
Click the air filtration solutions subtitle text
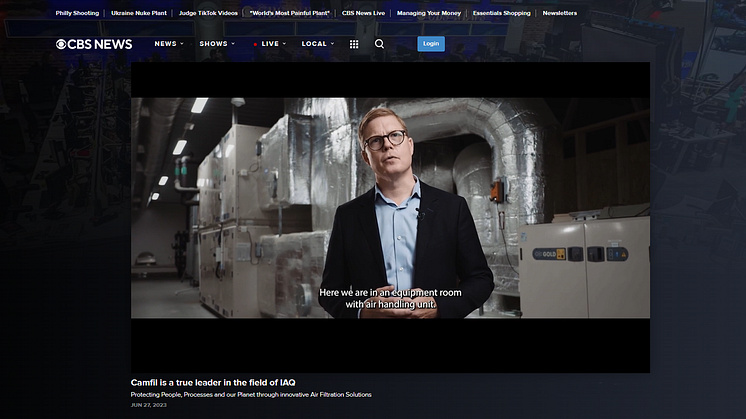[250, 394]
